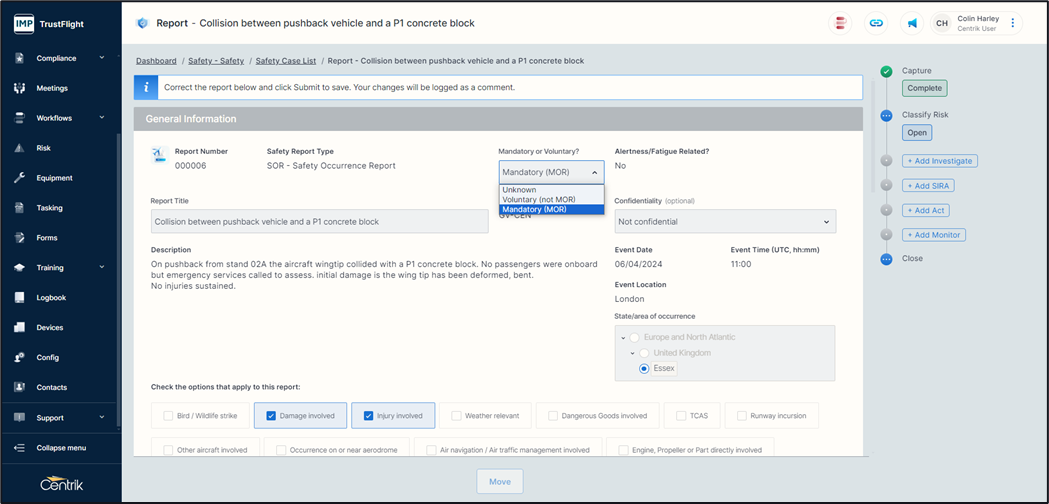Choose Voluntary (not MOR) from dropdown list
Screen dimensions: 1049x504
tap(539, 200)
